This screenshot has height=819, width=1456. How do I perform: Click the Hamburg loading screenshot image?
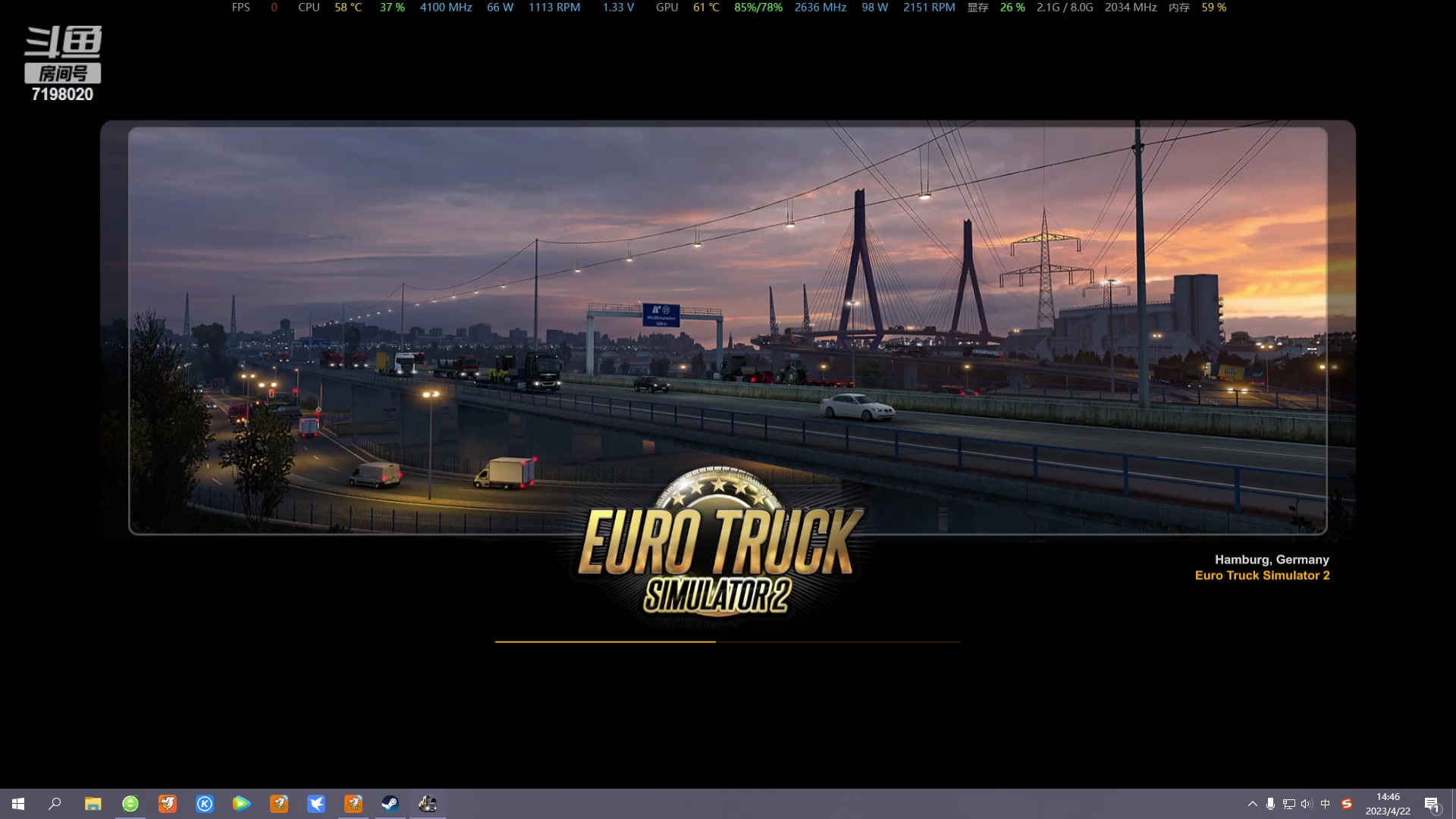click(x=728, y=331)
